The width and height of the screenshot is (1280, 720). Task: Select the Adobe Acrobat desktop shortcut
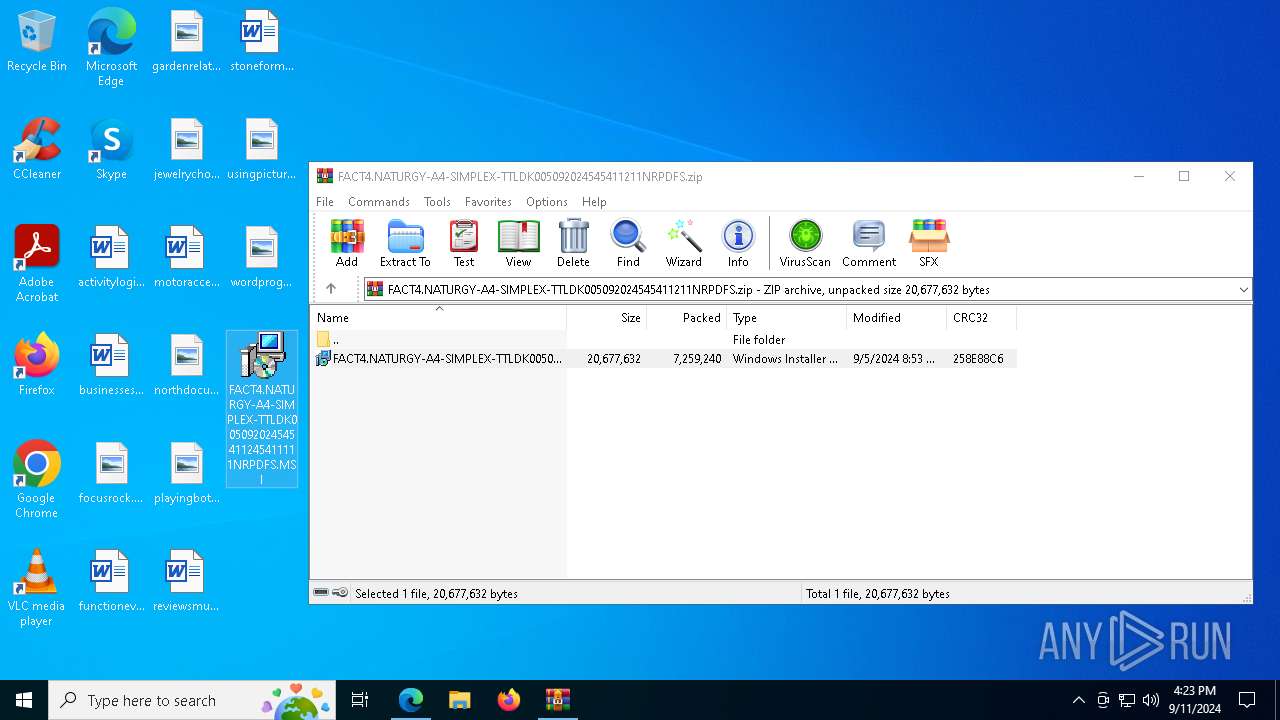click(x=37, y=264)
